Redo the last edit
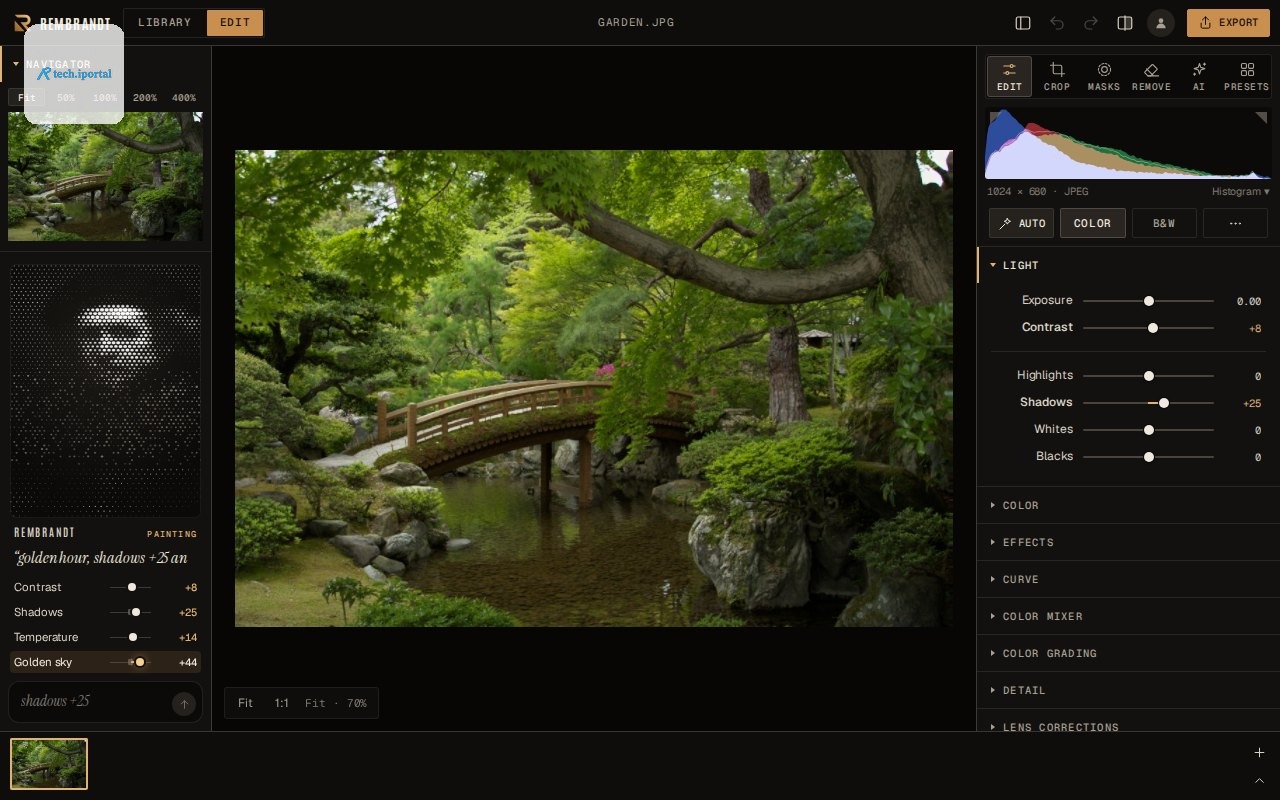 tap(1091, 23)
